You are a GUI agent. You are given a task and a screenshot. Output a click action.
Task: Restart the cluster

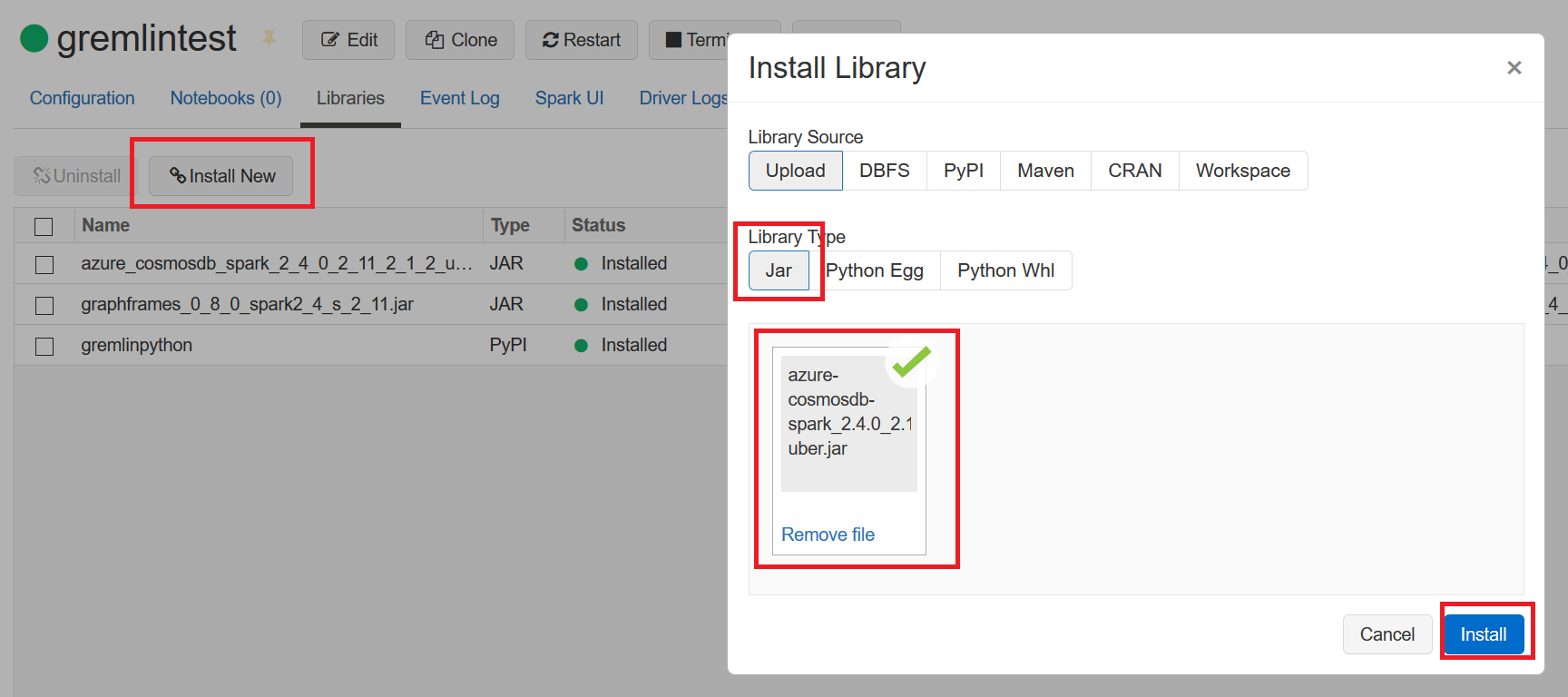[x=581, y=40]
